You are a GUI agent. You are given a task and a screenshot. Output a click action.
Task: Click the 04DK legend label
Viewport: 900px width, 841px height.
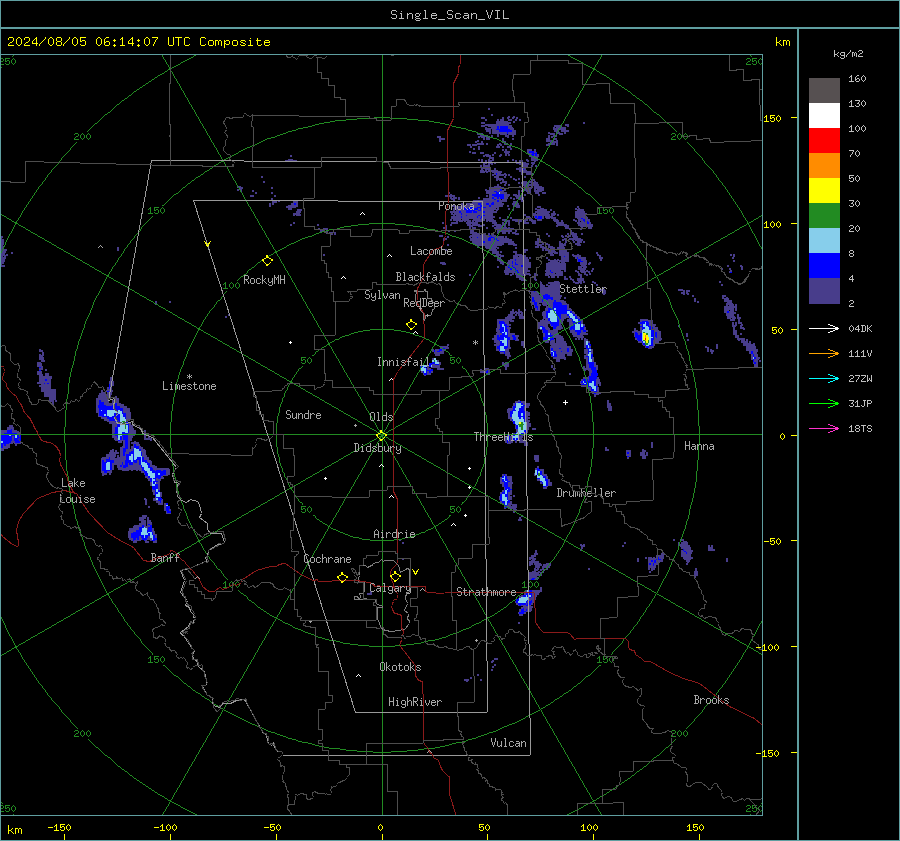tap(860, 328)
